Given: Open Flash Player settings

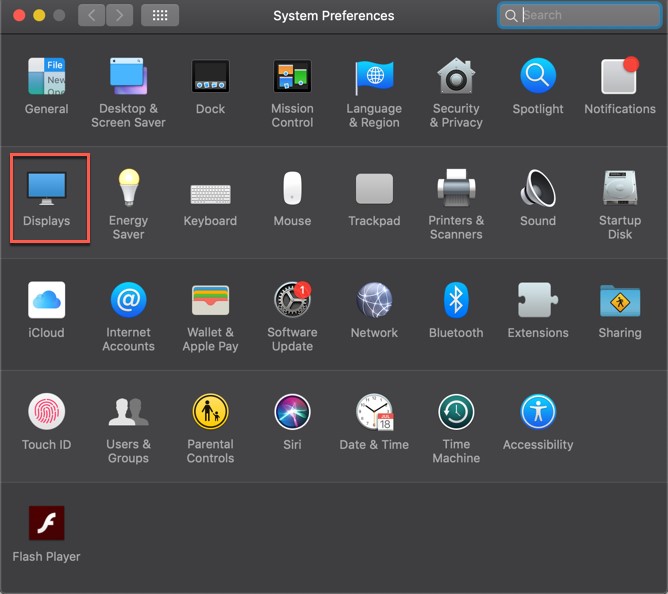Looking at the screenshot, I should coord(46,534).
